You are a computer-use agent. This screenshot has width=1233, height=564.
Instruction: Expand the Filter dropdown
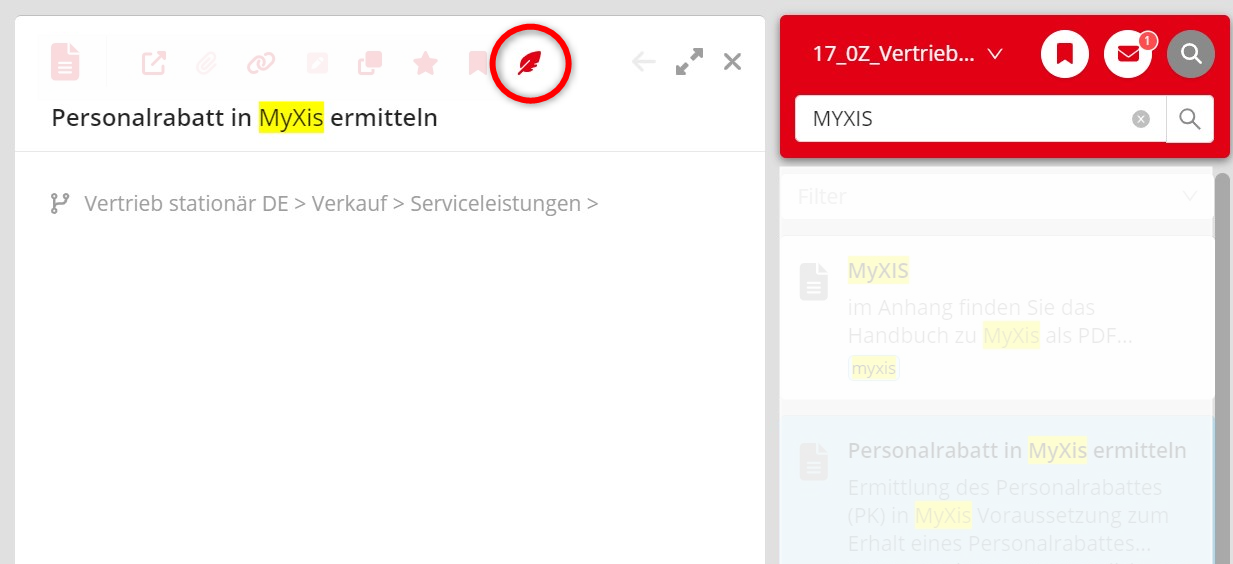tap(996, 197)
